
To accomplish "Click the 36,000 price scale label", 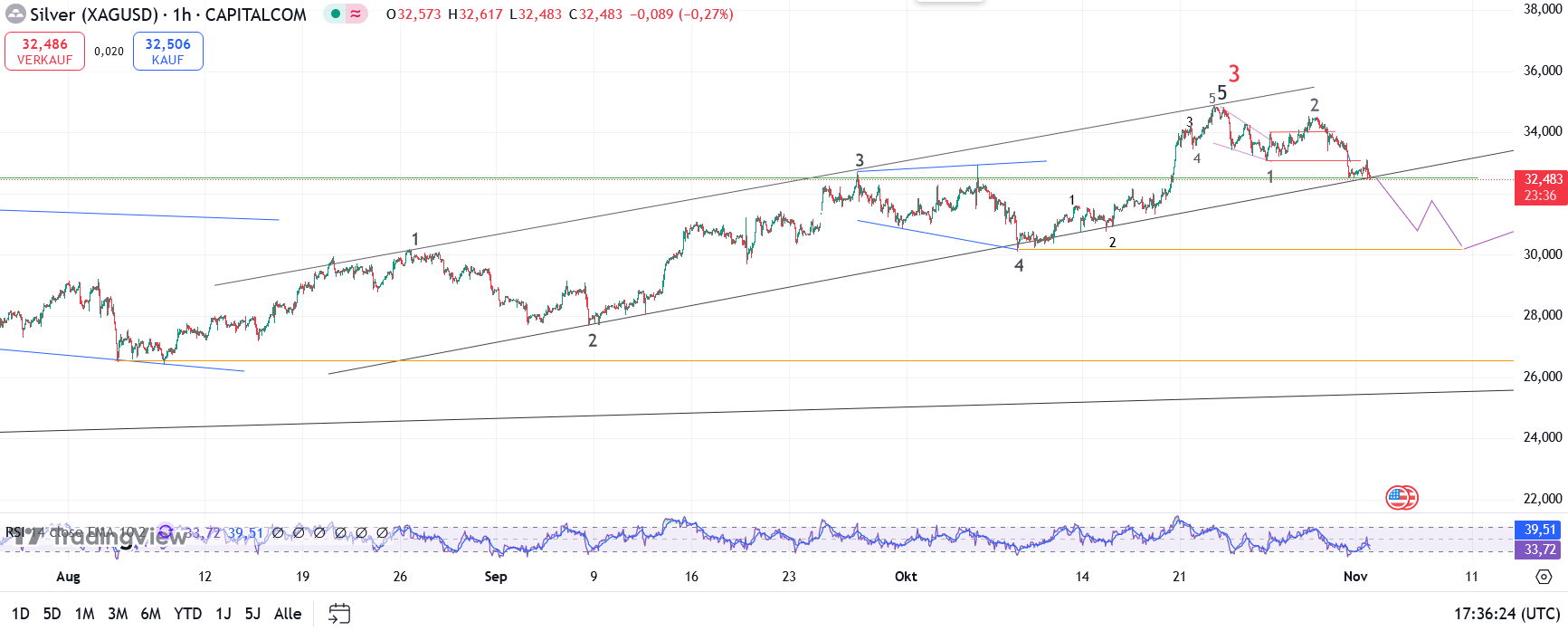I will [1543, 71].
